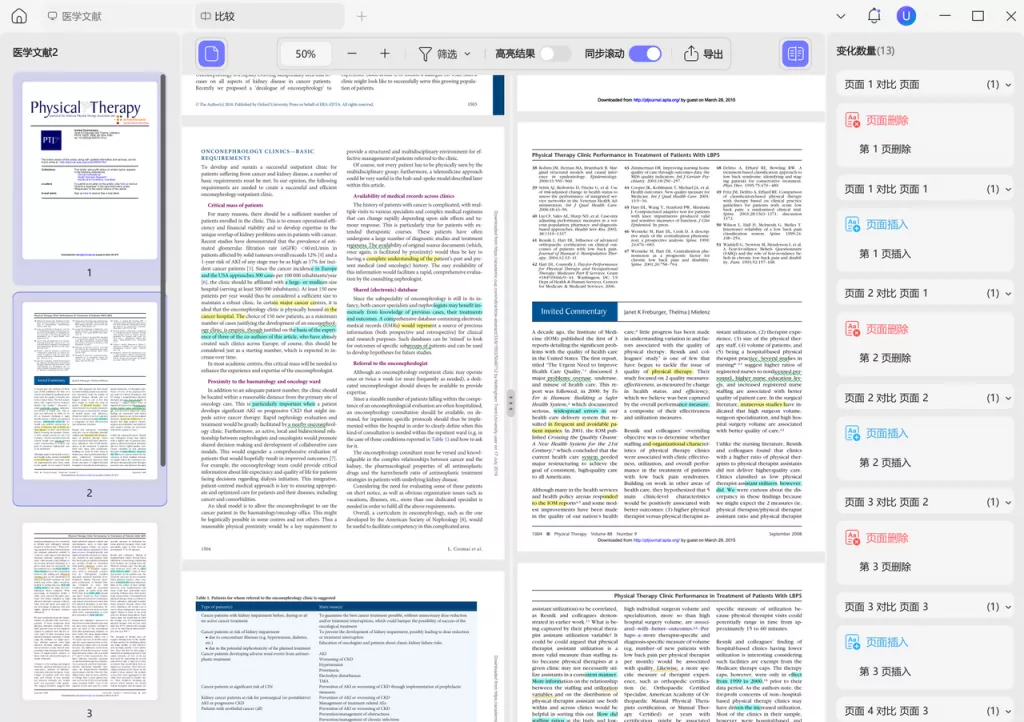Click the 导出 export button
The height and width of the screenshot is (722, 1024).
tap(703, 54)
